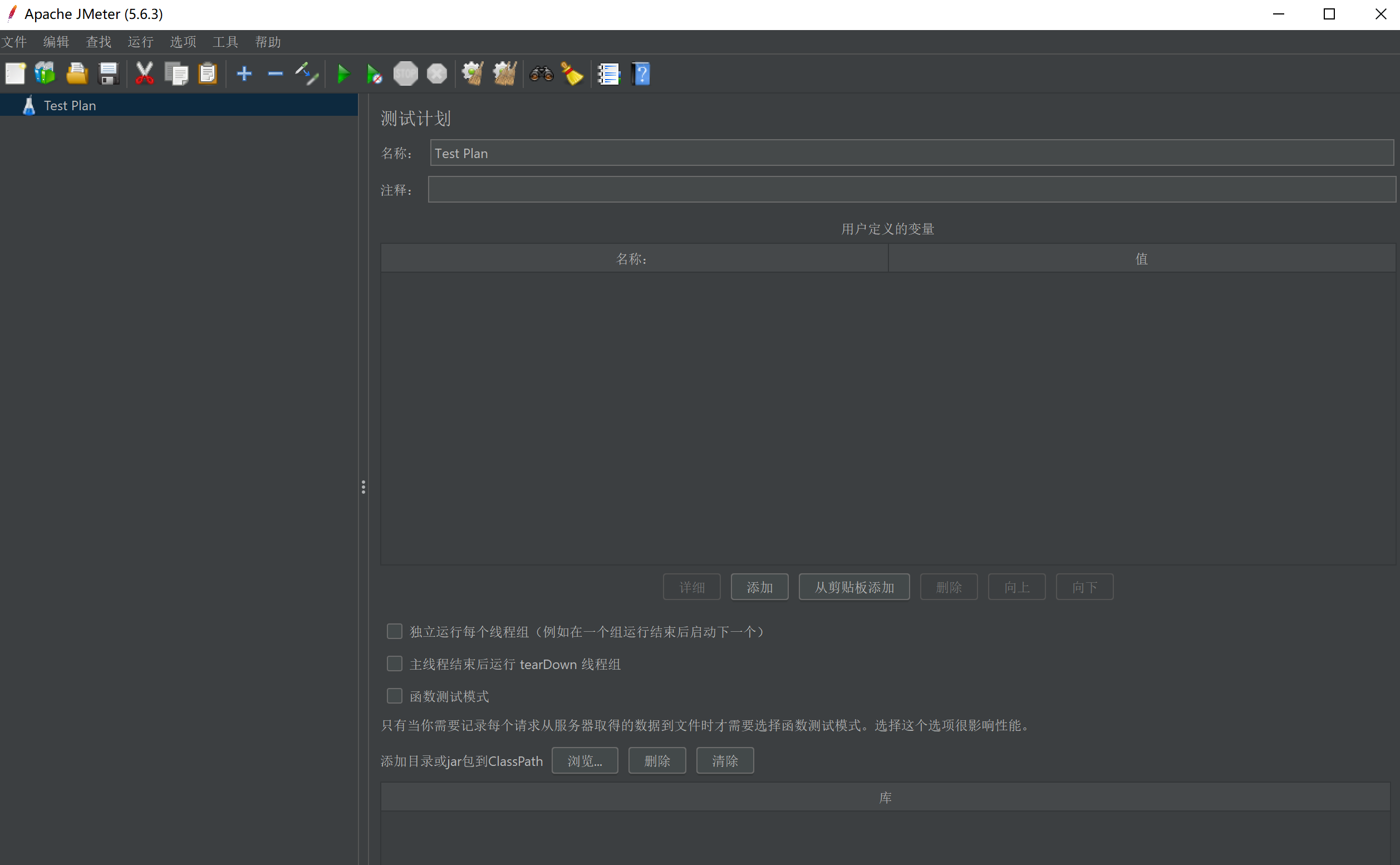The width and height of the screenshot is (1400, 865).
Task: Click the ClassPath 删除 button
Action: (657, 760)
